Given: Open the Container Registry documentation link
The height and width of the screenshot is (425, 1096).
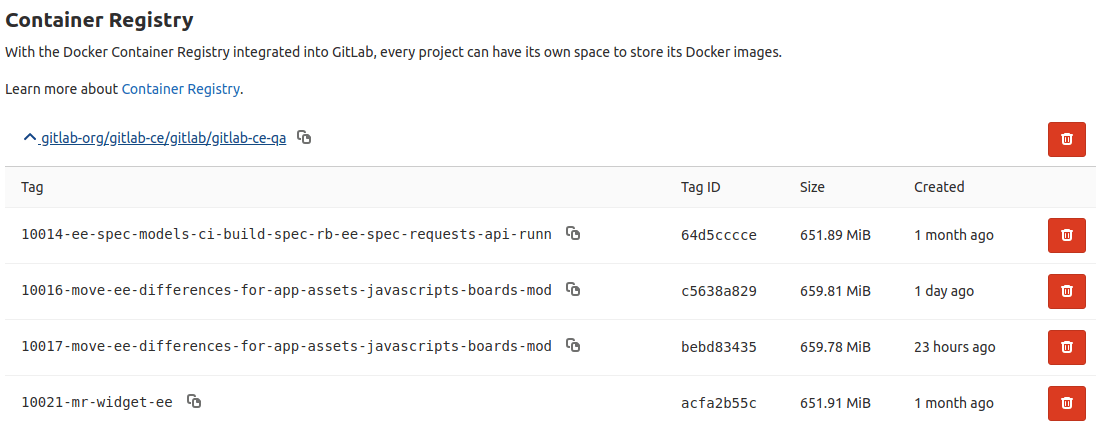Looking at the screenshot, I should coord(180,89).
